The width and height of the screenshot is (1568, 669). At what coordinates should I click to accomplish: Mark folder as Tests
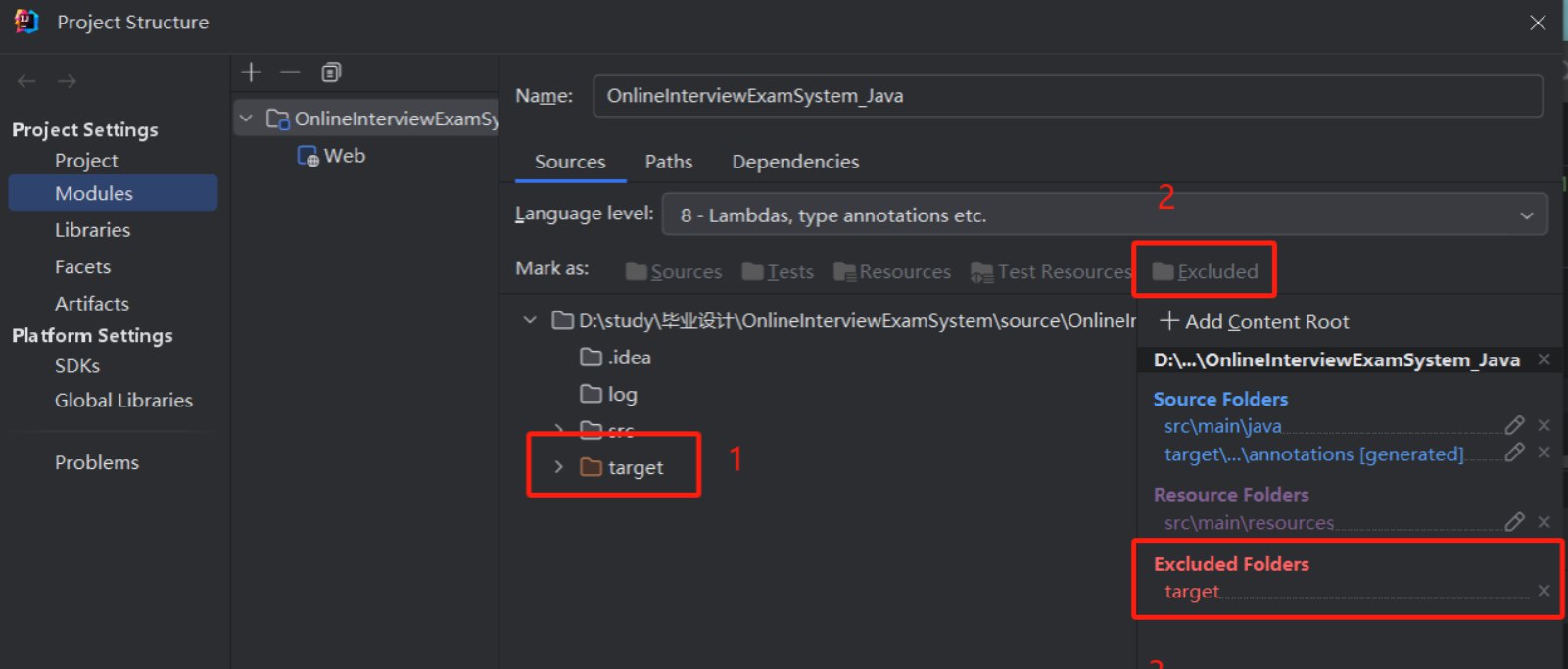pos(778,271)
